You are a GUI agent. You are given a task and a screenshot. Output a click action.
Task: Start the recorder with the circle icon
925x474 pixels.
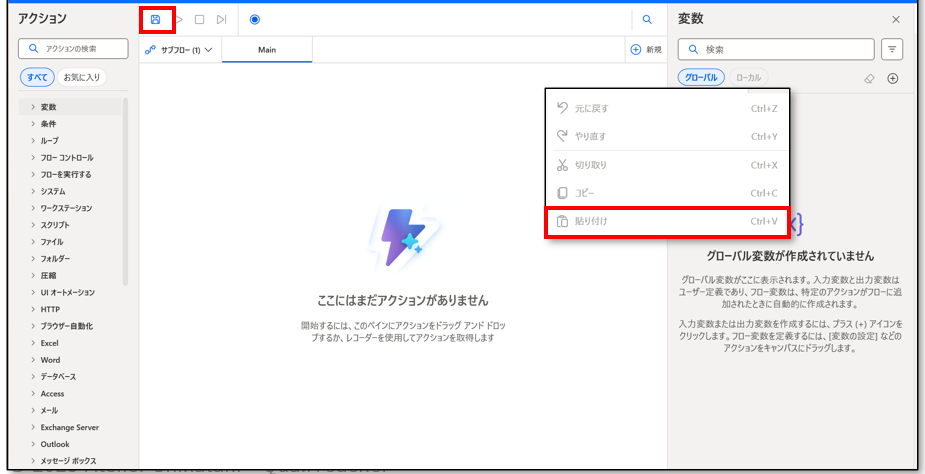pos(254,19)
